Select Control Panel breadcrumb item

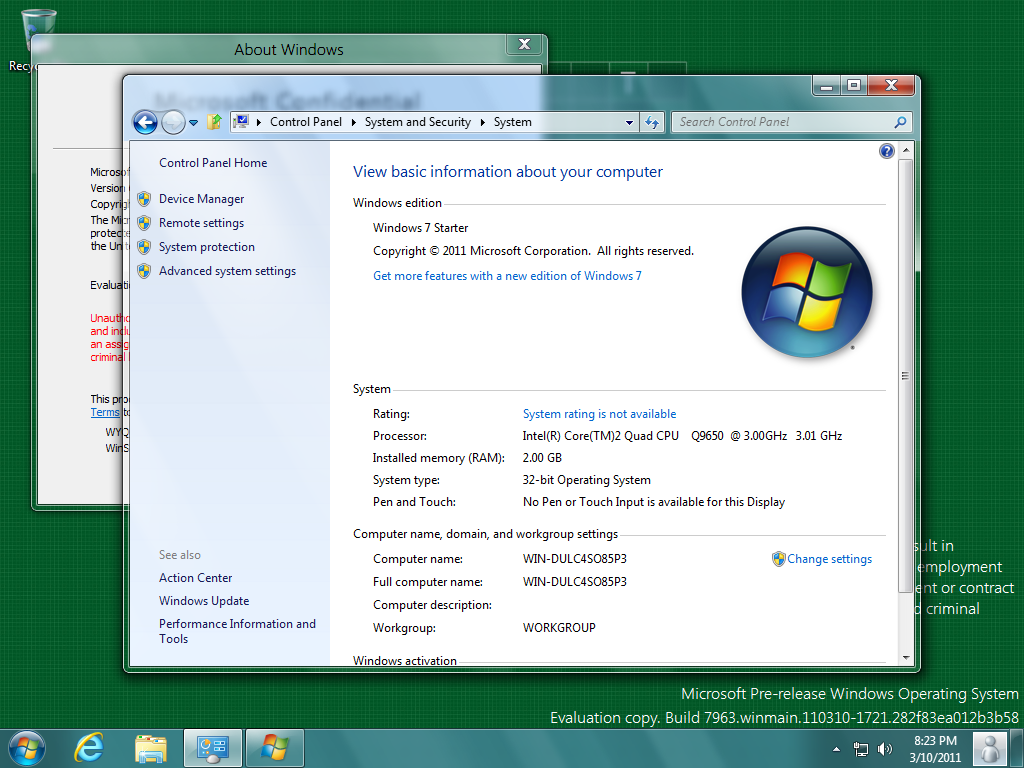point(305,122)
